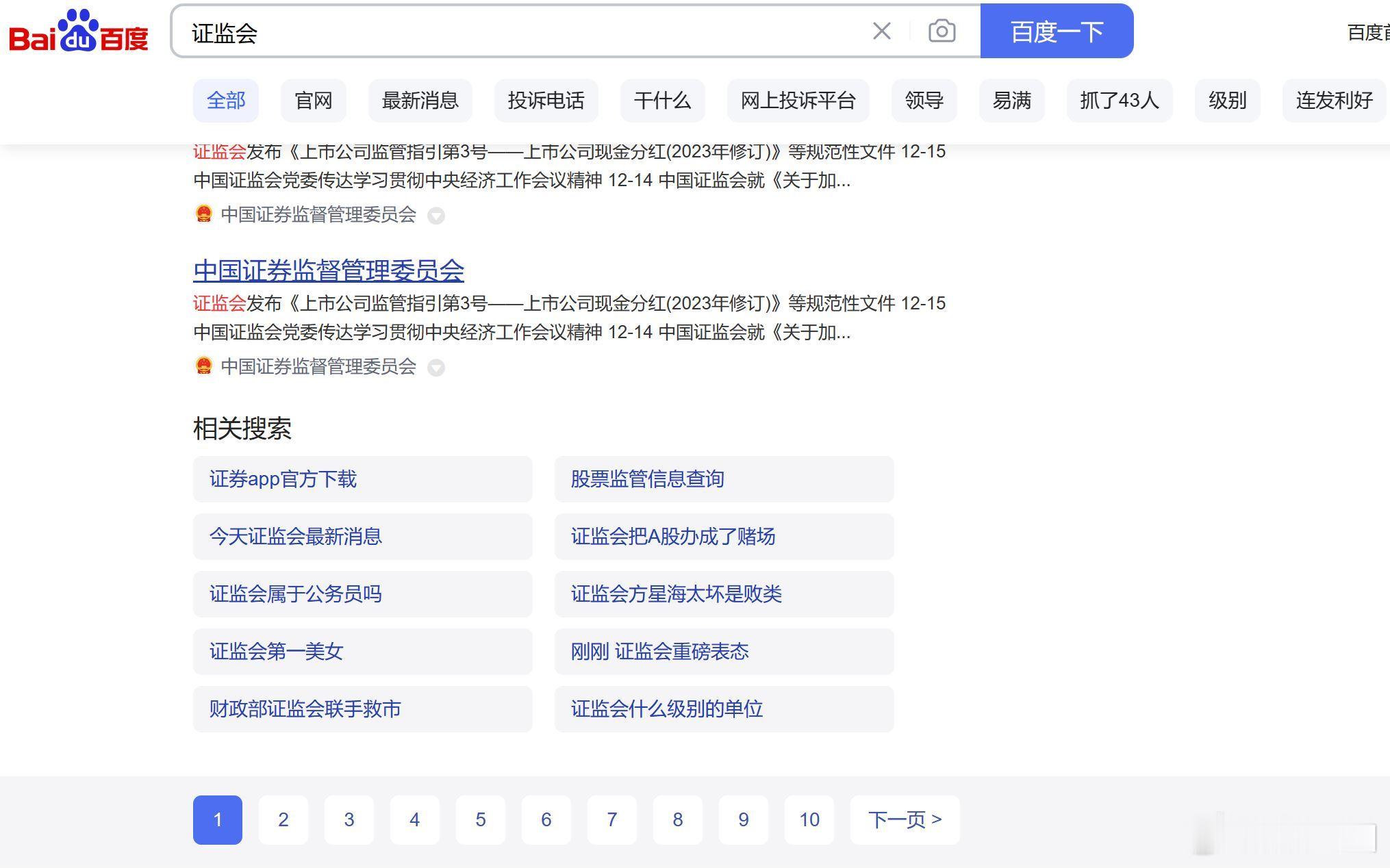Open related search 证监会第一美女
Viewport: 1390px width, 868px height.
tap(363, 652)
